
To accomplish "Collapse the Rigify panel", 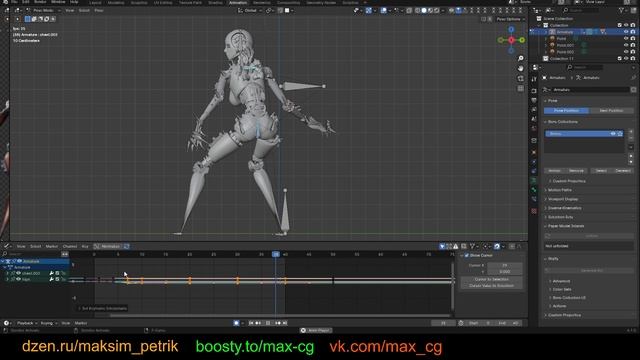I will pos(553,259).
